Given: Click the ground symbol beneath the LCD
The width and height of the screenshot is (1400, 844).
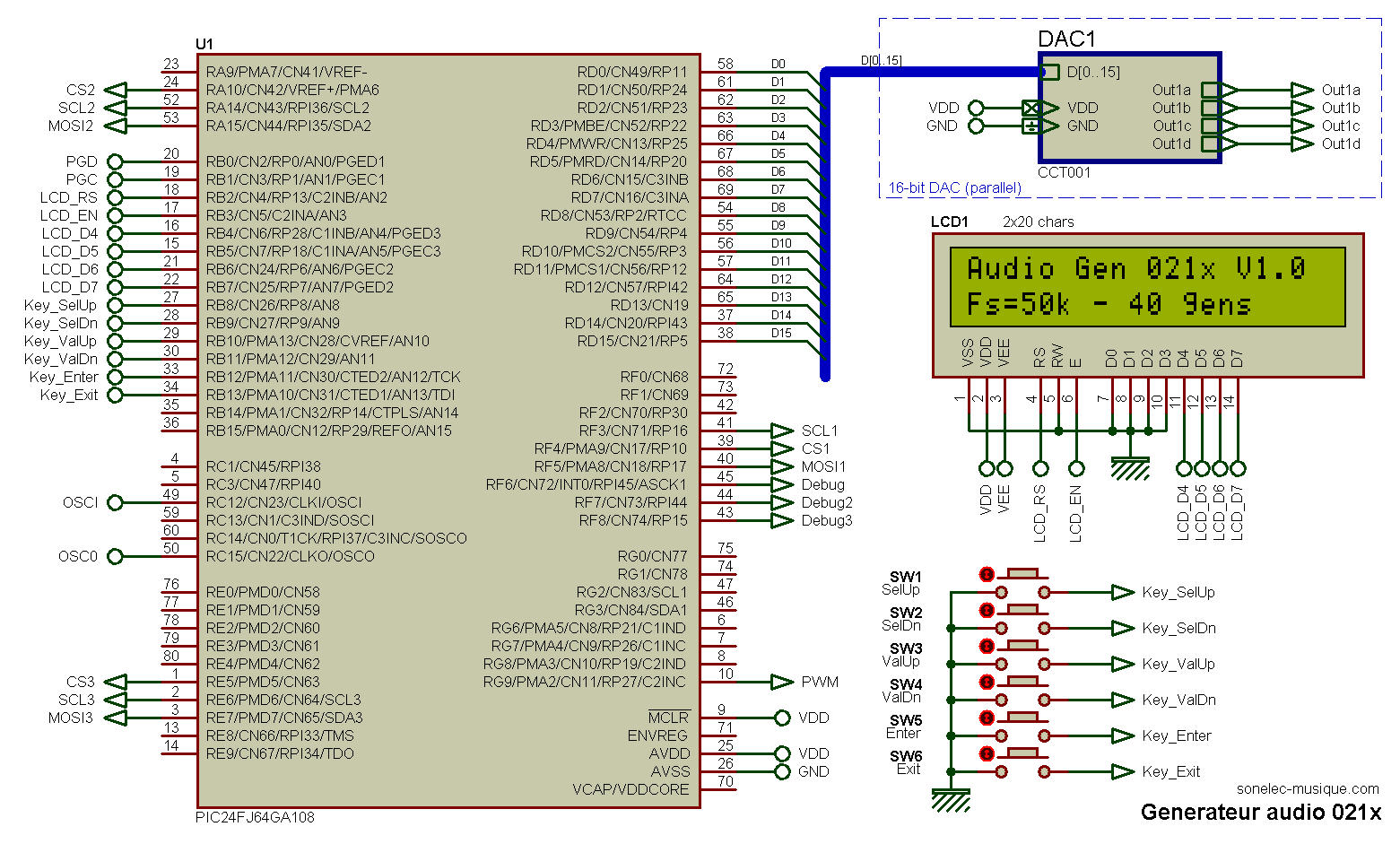Looking at the screenshot, I should click(1130, 468).
